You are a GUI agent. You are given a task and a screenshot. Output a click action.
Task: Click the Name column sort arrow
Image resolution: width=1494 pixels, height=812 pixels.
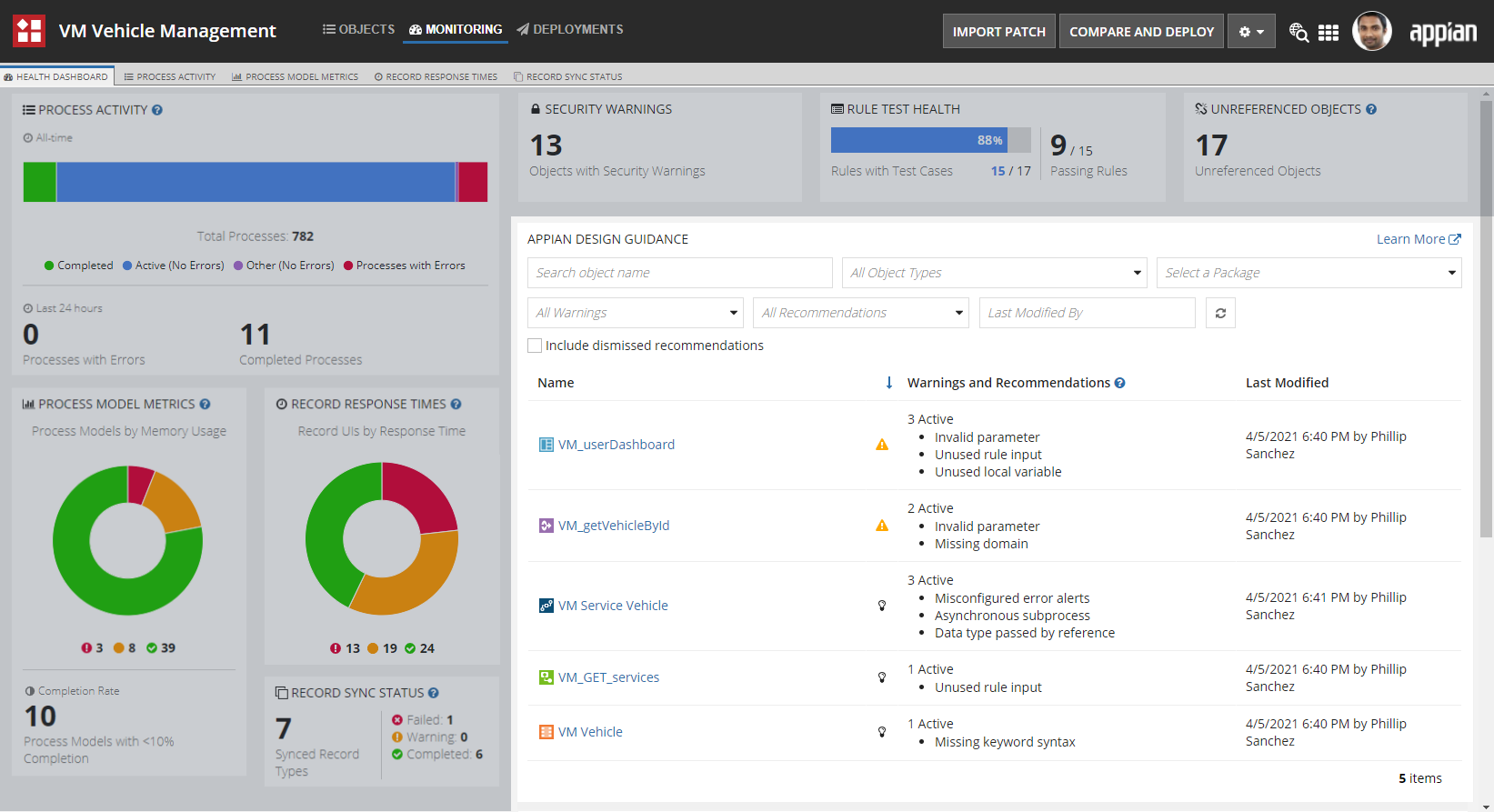pyautogui.click(x=889, y=383)
